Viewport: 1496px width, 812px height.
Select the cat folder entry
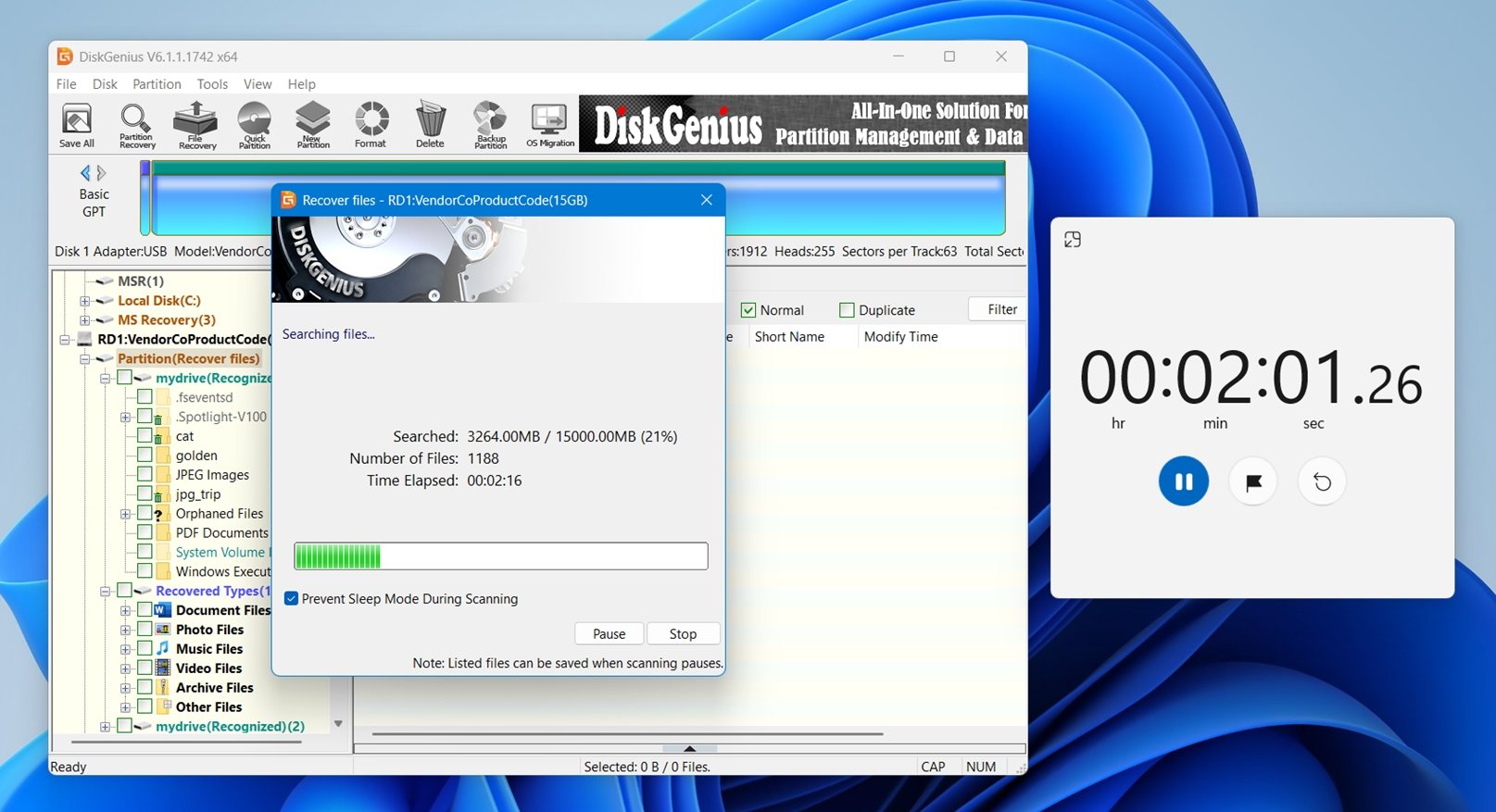(x=185, y=436)
